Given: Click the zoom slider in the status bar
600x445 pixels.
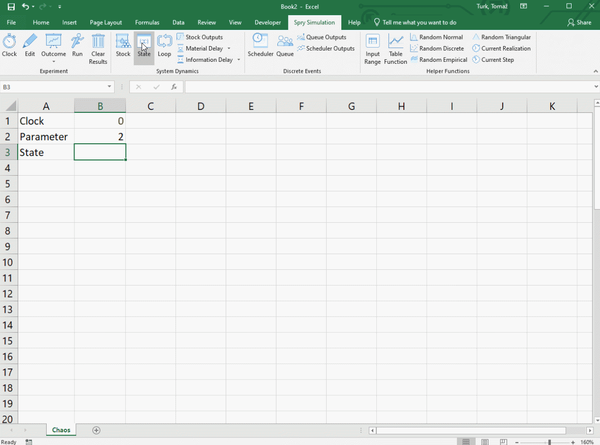Looking at the screenshot, I should (549, 440).
